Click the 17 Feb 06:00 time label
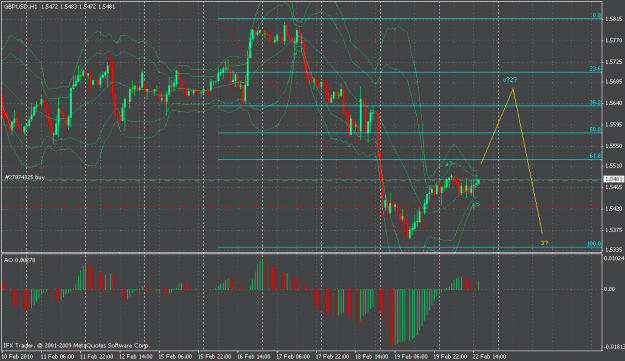625x361 pixels. [293, 356]
